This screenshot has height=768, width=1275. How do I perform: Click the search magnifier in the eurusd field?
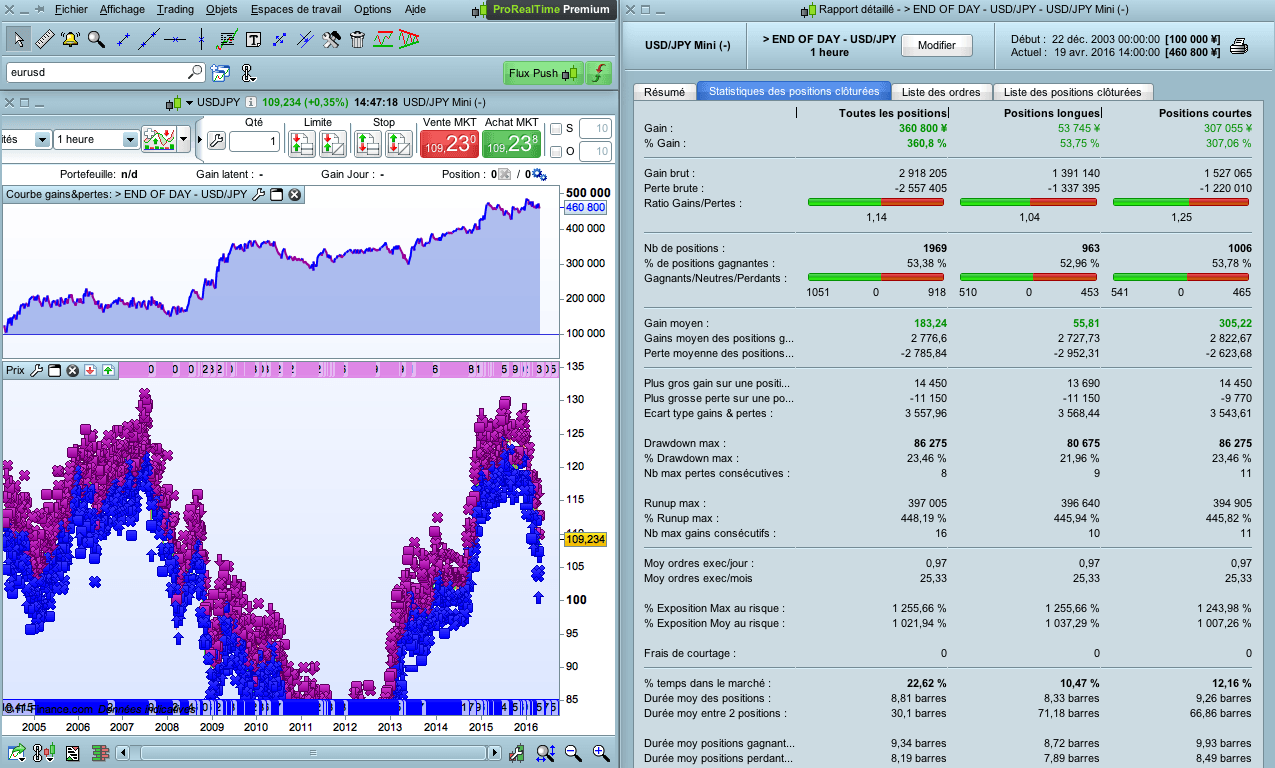(194, 73)
